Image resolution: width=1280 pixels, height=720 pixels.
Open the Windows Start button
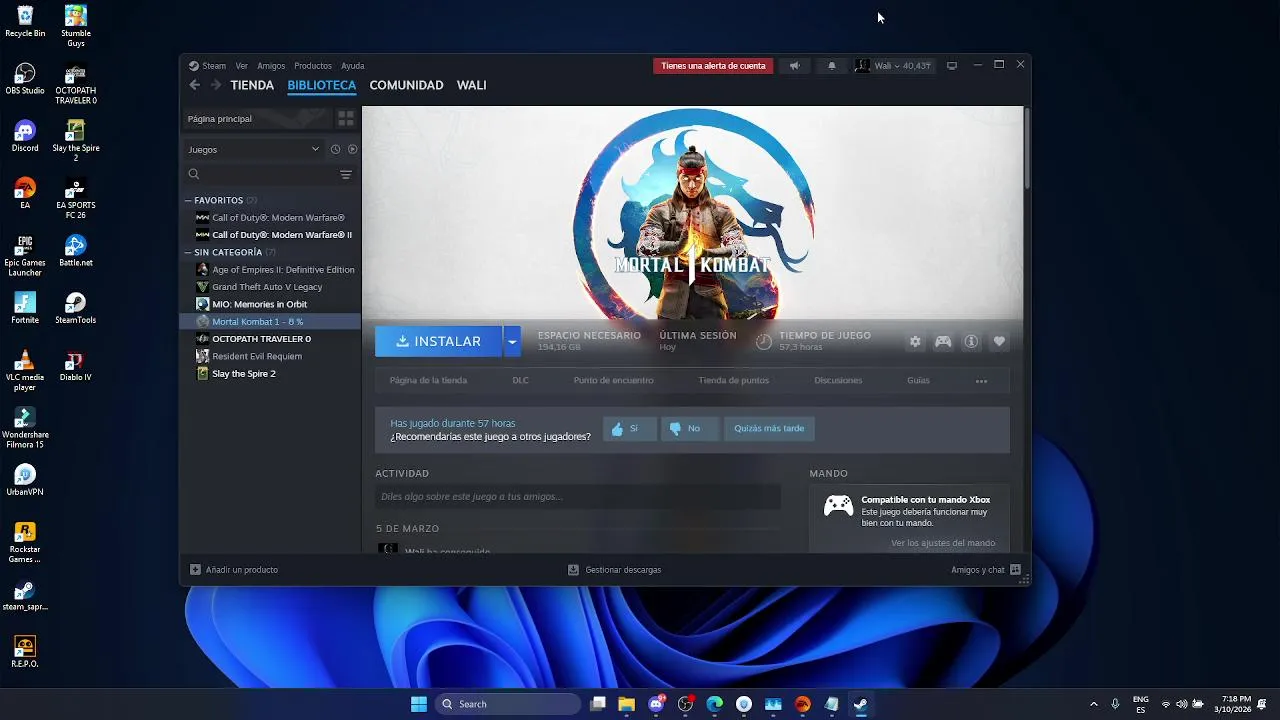(419, 704)
